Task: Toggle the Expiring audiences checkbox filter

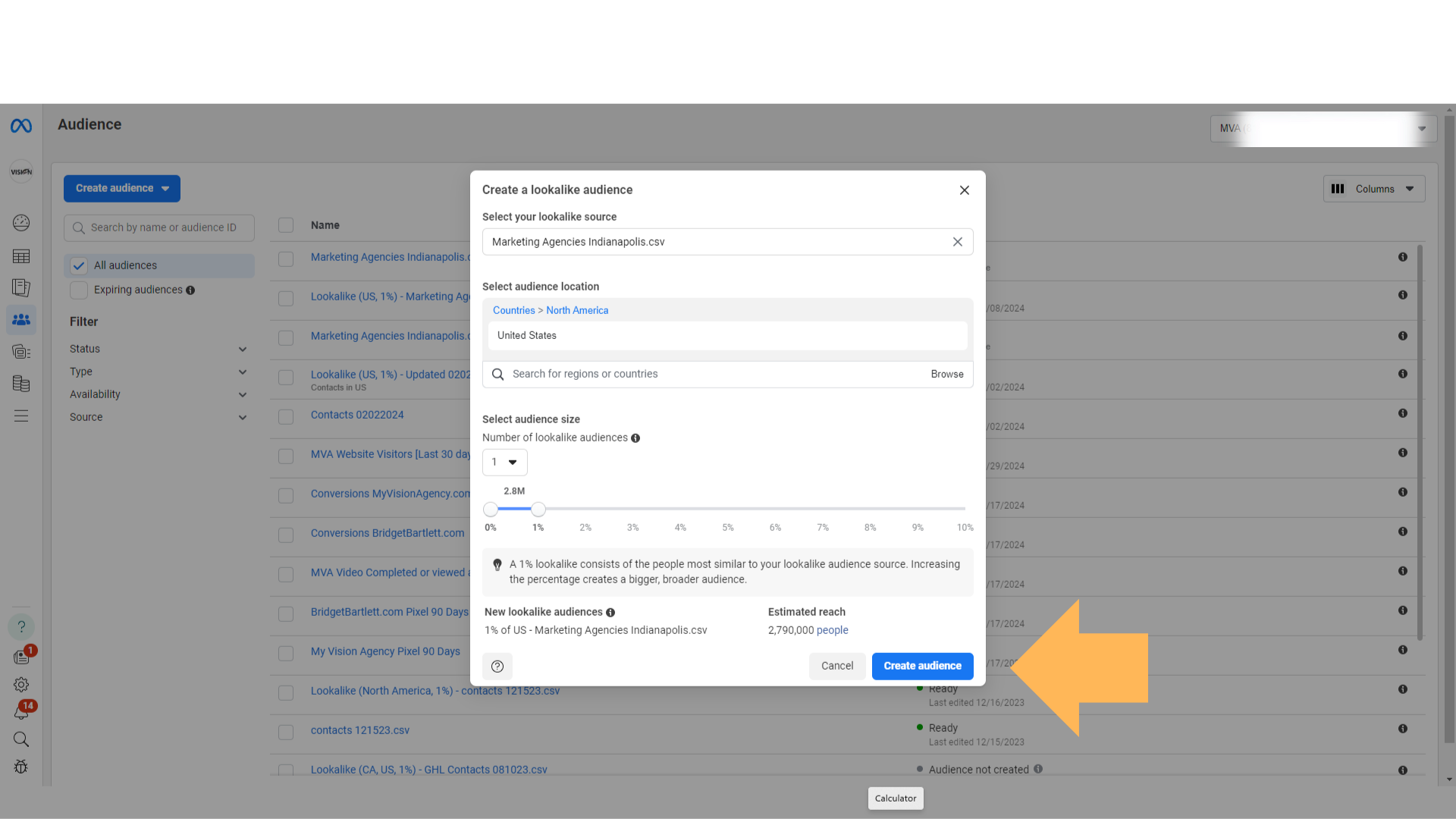Action: click(79, 290)
